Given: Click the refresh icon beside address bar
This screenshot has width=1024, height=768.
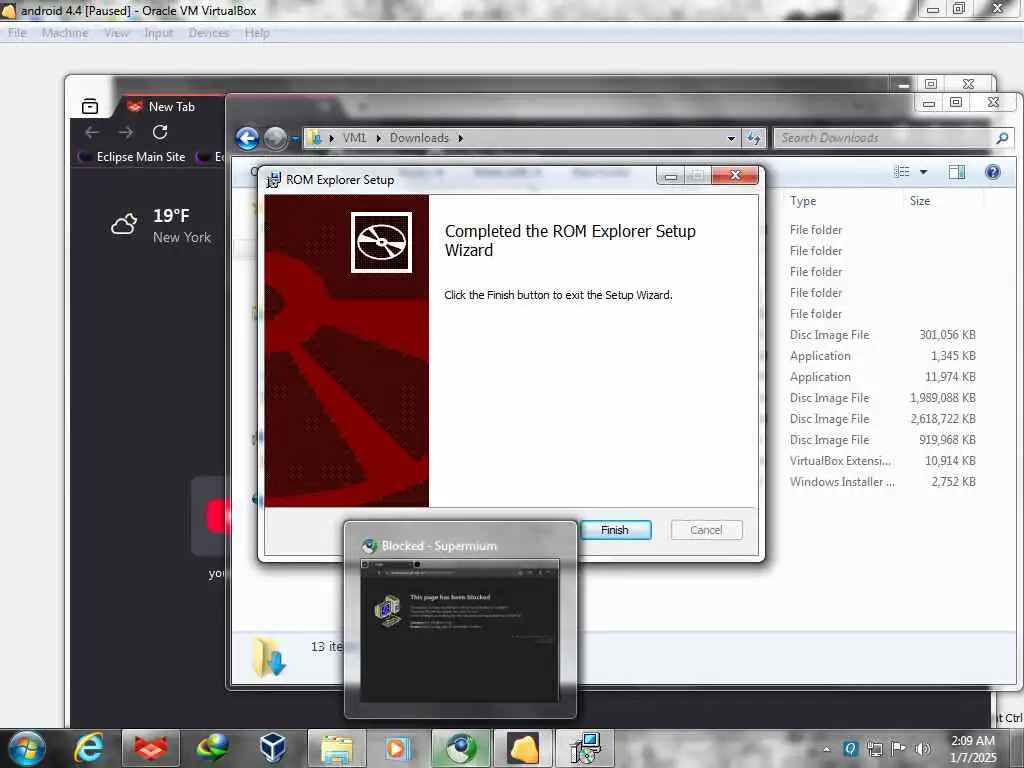Looking at the screenshot, I should 754,138.
